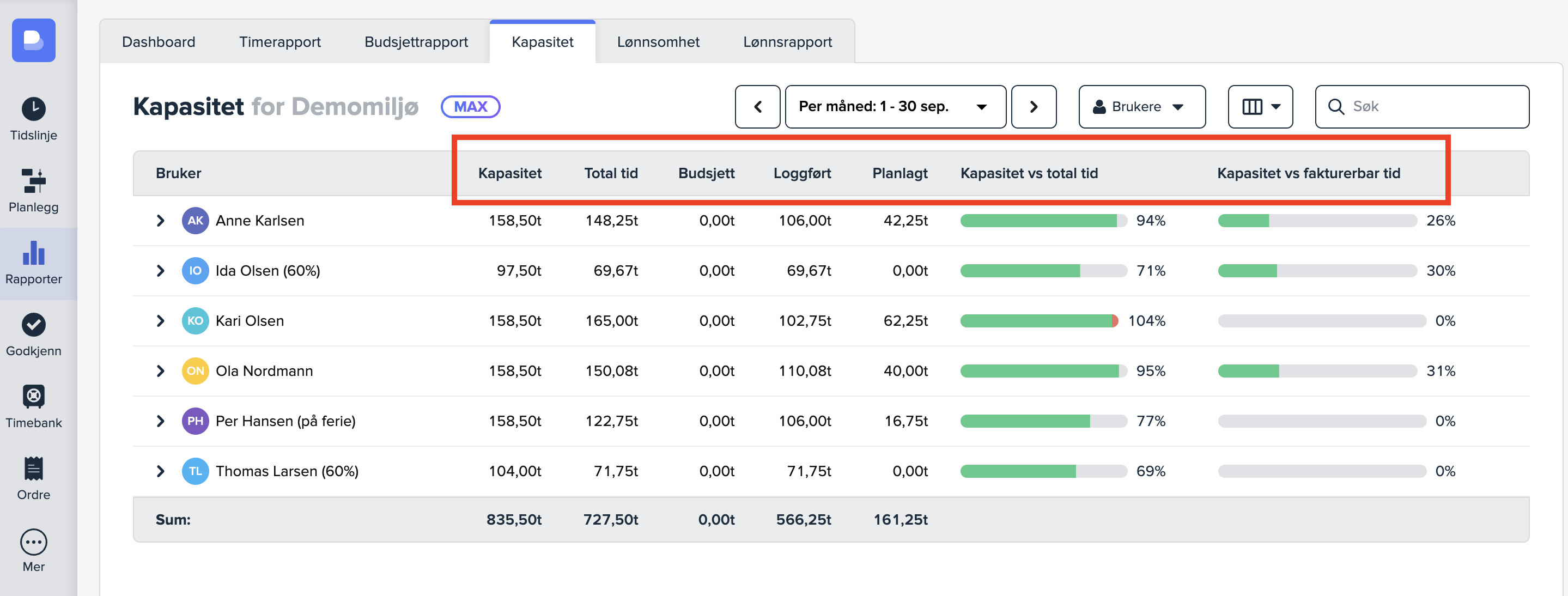Screen dimensions: 1568x596
Task: Go to next month period
Action: tap(1033, 107)
